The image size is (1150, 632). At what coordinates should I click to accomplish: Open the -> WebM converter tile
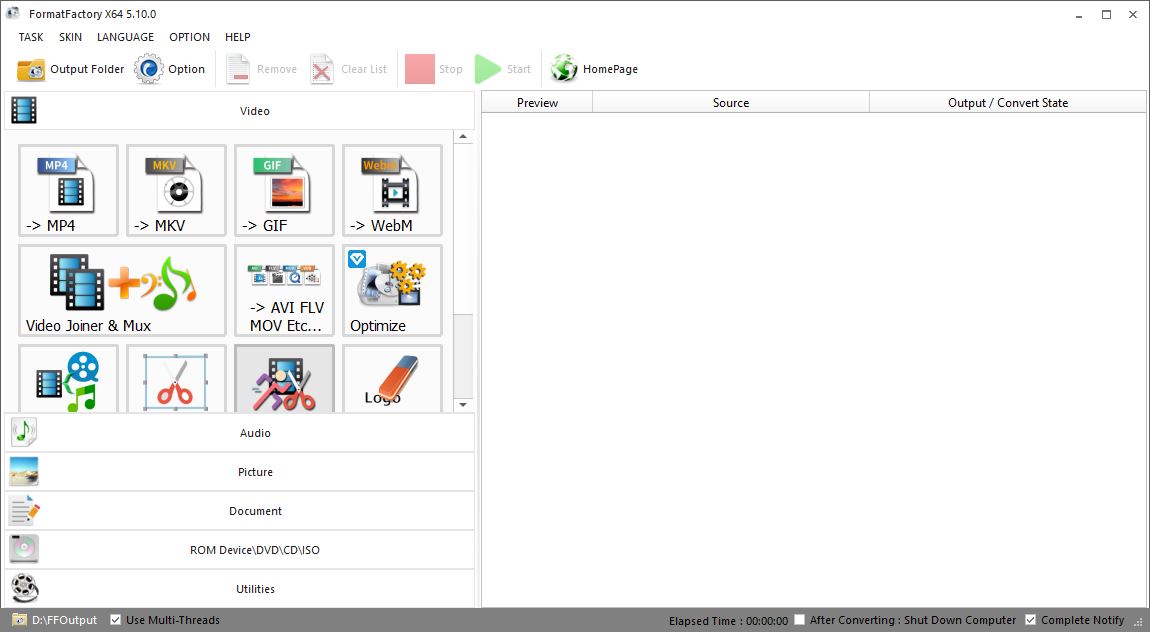click(x=392, y=191)
